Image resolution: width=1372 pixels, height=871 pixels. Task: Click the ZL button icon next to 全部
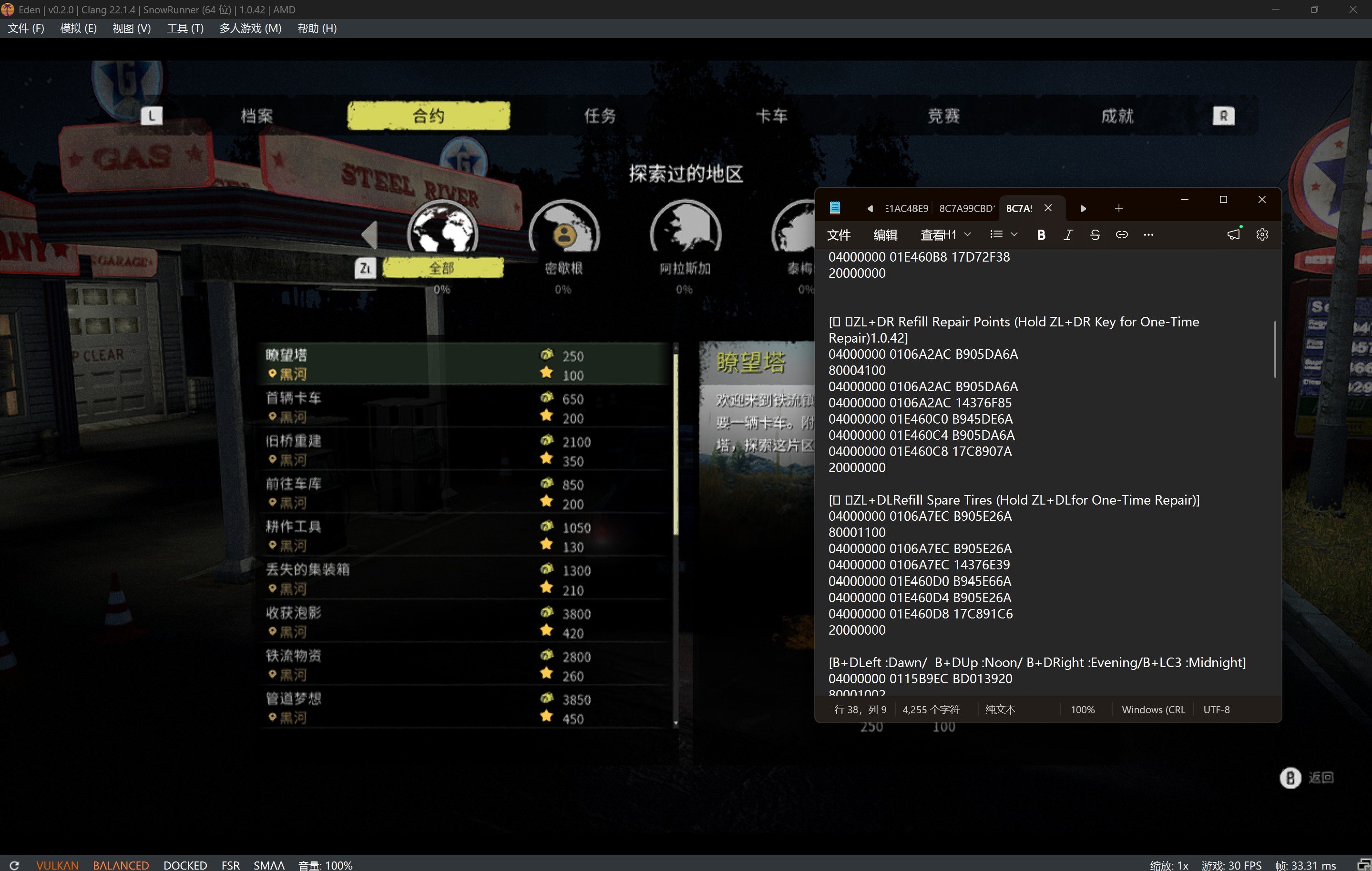coord(365,268)
